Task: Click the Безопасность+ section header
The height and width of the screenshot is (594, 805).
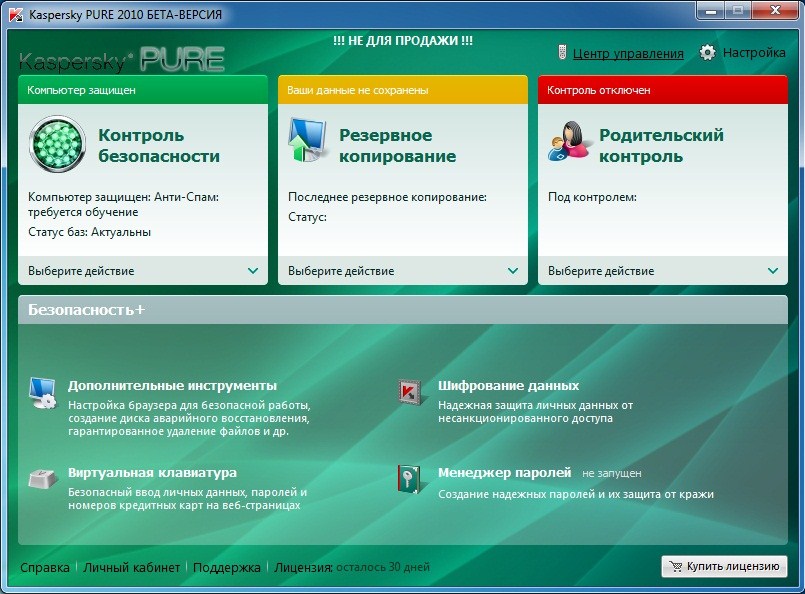Action: (402, 310)
